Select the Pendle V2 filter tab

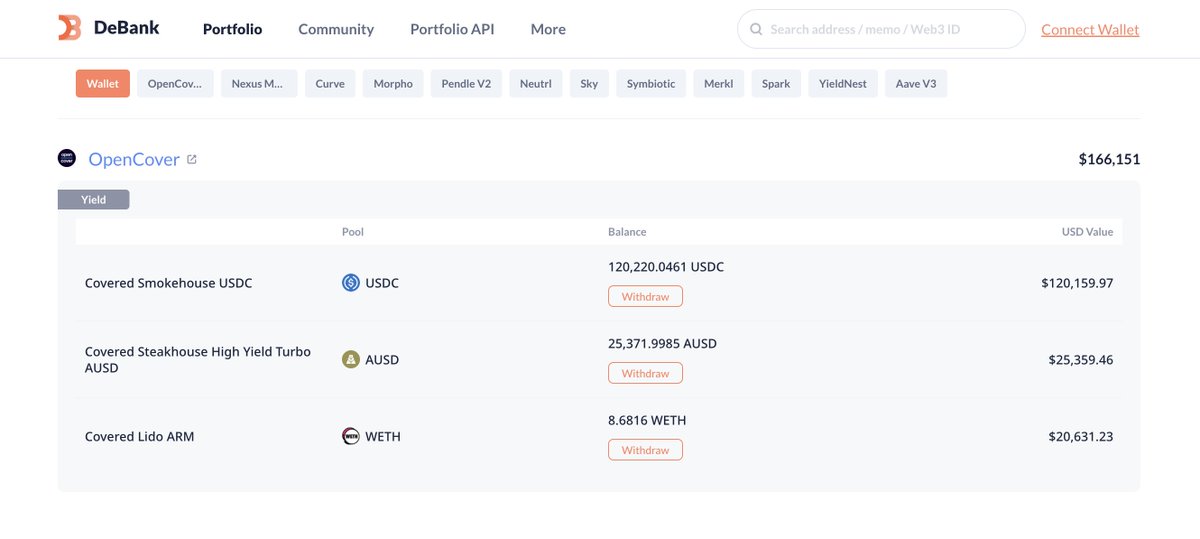click(466, 84)
